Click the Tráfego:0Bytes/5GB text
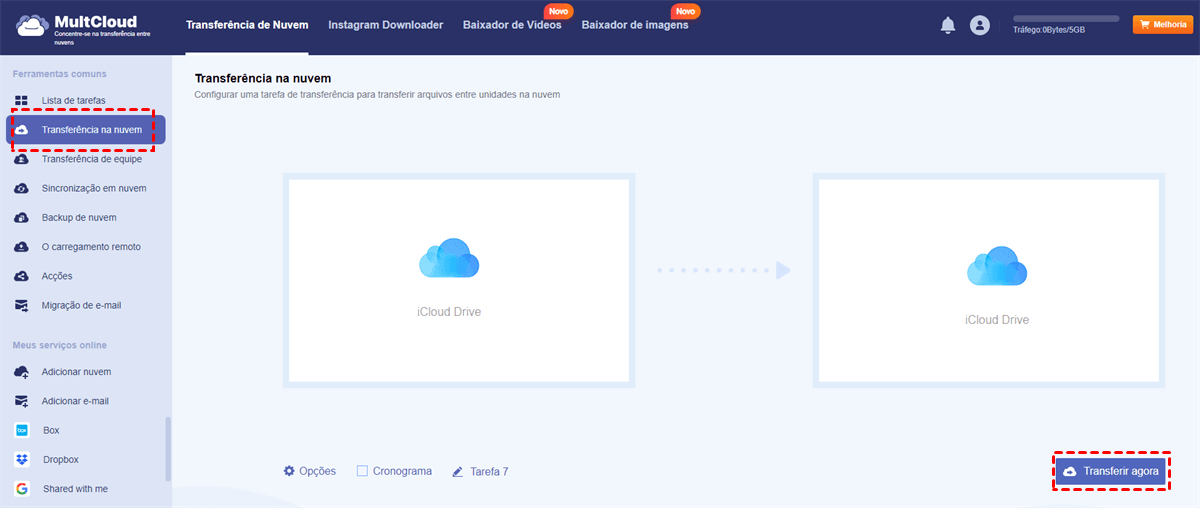 [x=1047, y=31]
